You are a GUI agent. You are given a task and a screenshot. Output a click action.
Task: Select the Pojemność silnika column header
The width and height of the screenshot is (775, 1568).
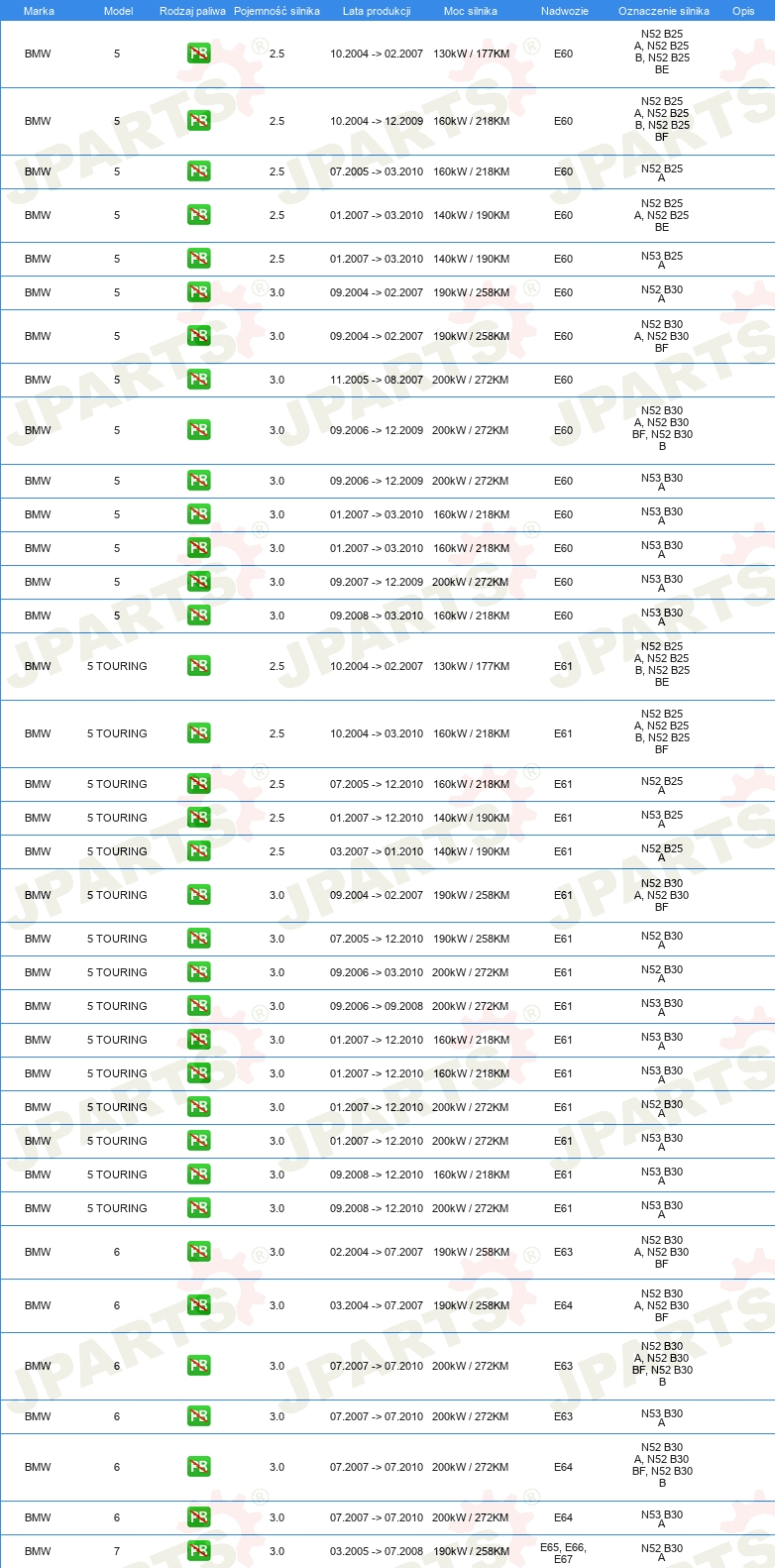pos(277,11)
